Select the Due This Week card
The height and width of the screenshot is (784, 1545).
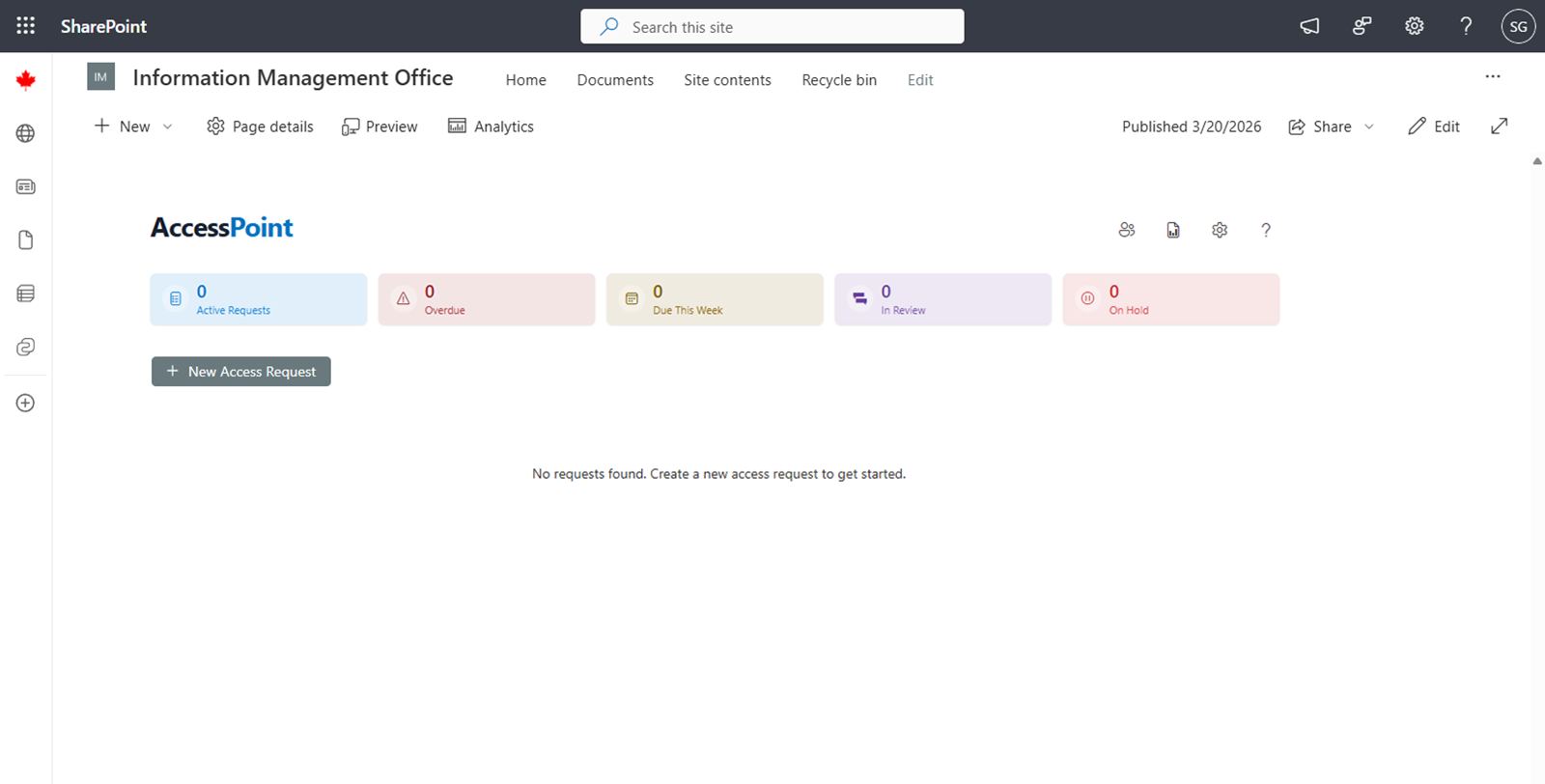(715, 299)
